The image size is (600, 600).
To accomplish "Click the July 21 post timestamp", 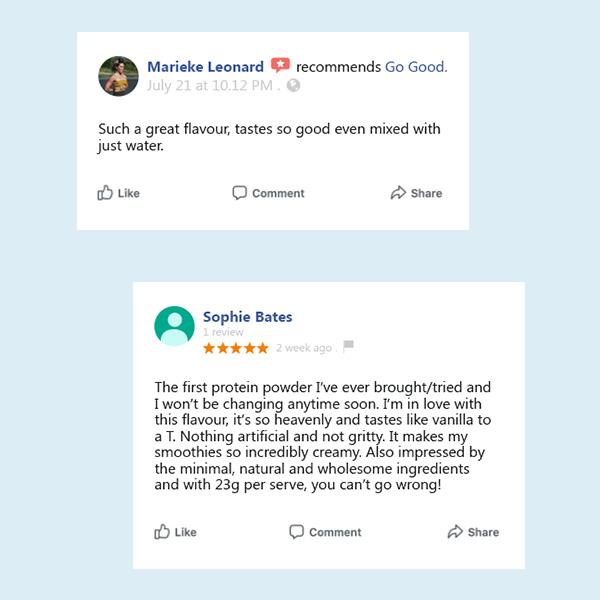I will tap(209, 86).
